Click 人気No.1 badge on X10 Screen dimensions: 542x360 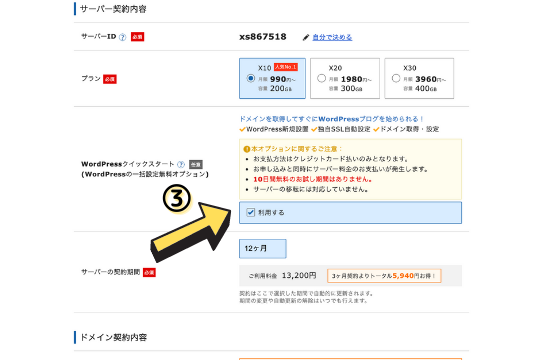tap(286, 67)
